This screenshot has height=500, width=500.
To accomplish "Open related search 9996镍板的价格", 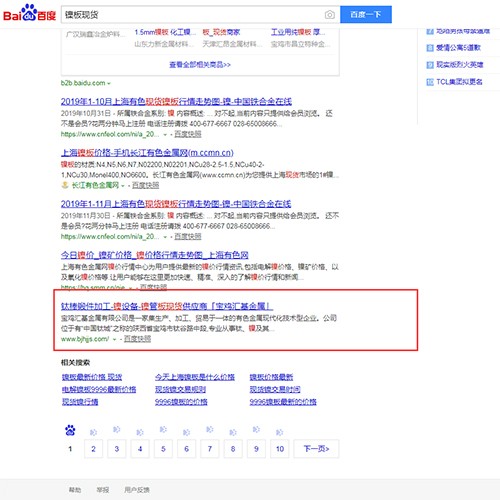I will (181, 402).
